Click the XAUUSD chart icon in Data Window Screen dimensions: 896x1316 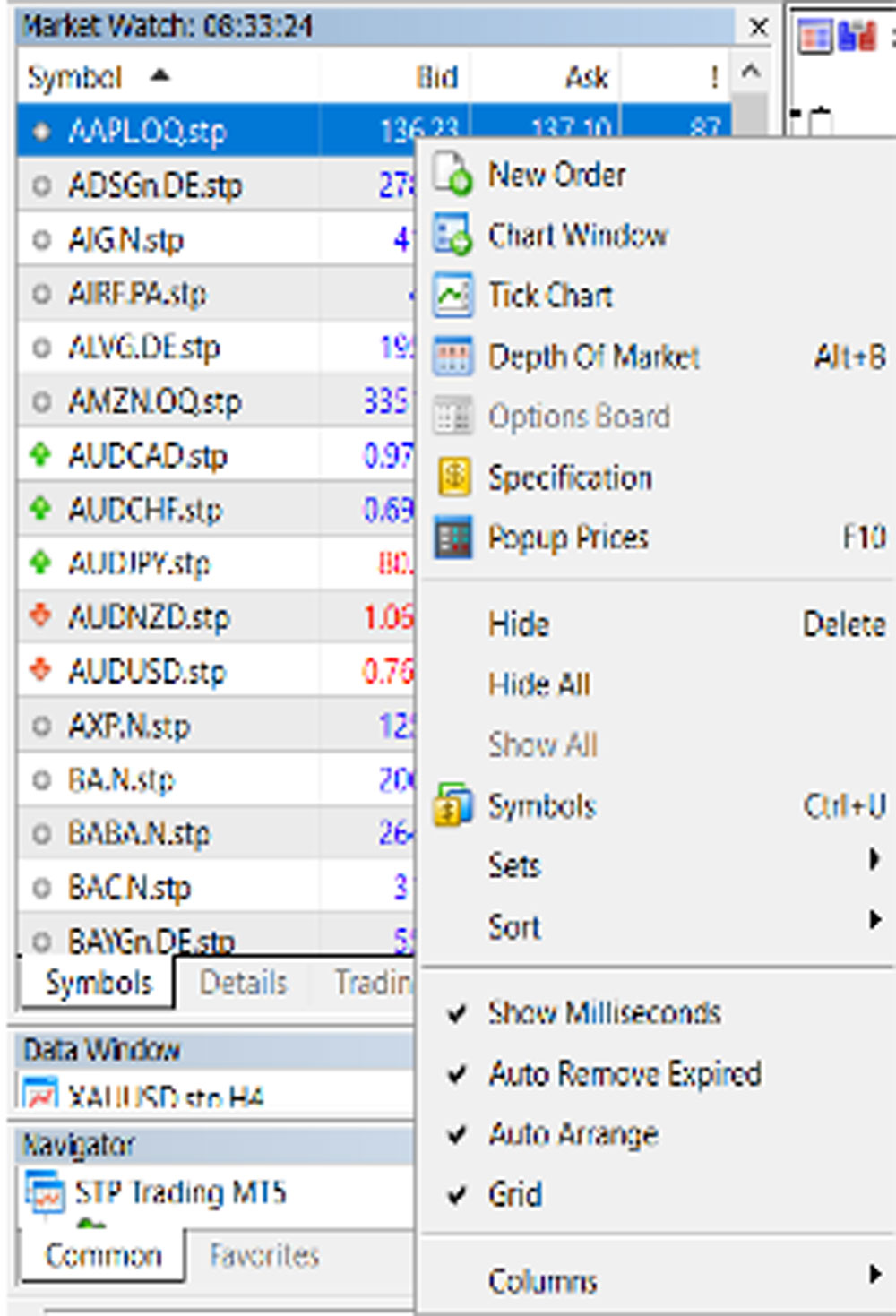40,1095
